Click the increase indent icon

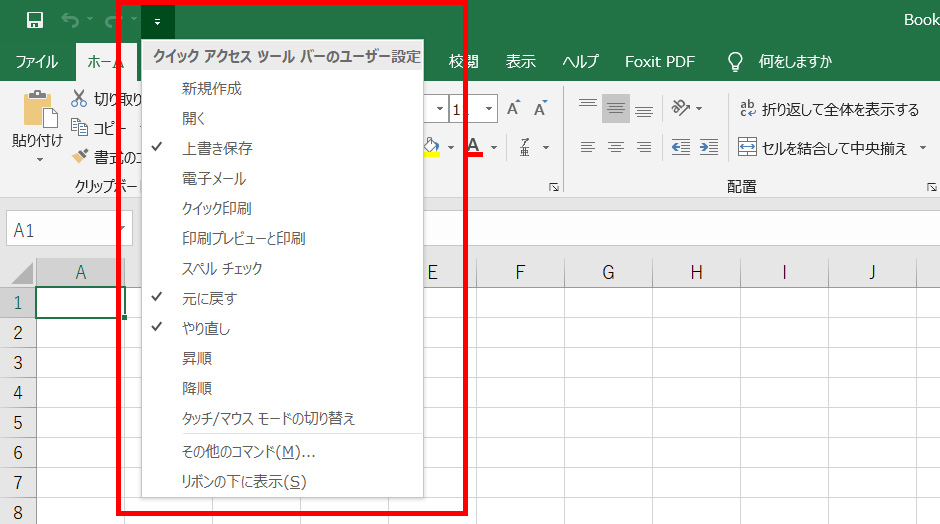point(709,147)
